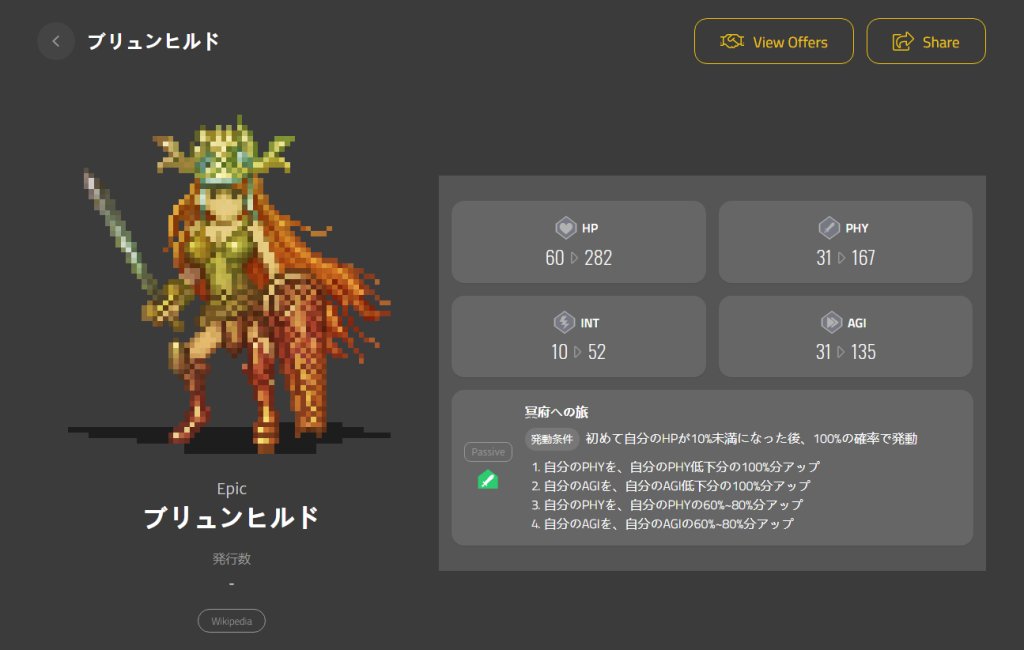1024x650 pixels.
Task: Select the AGI fast-forward stat icon
Action: point(831,322)
